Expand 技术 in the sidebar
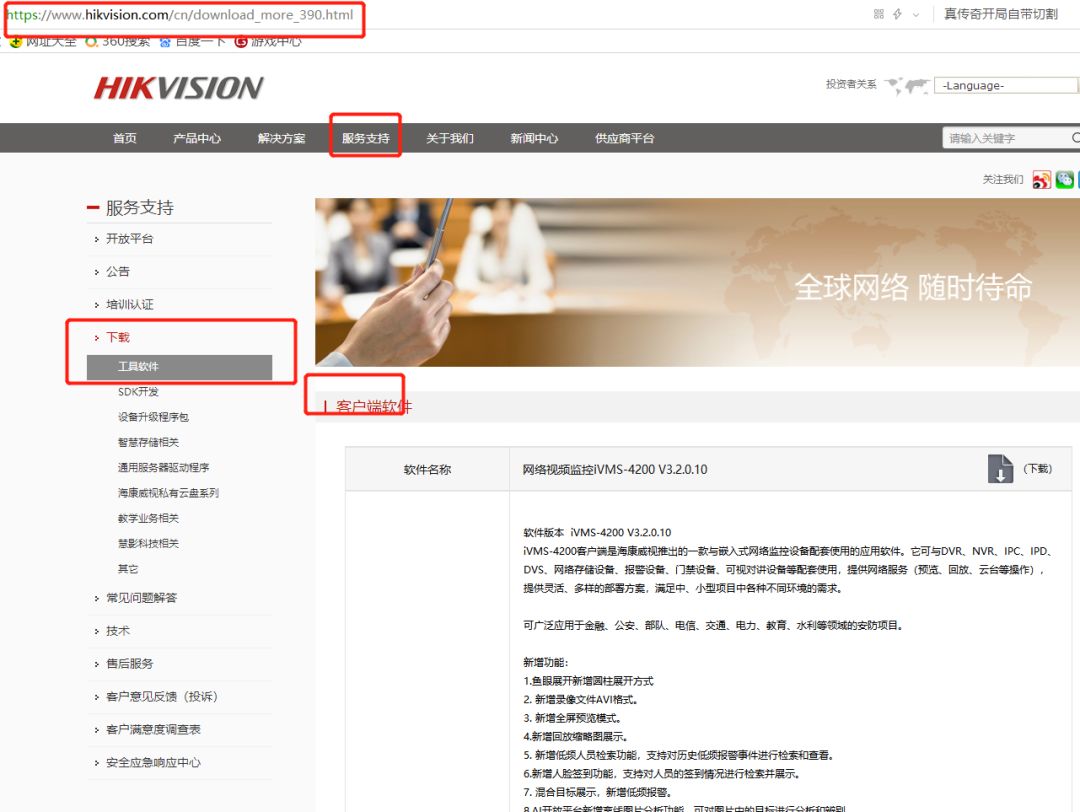Image resolution: width=1080 pixels, height=812 pixels. click(118, 631)
